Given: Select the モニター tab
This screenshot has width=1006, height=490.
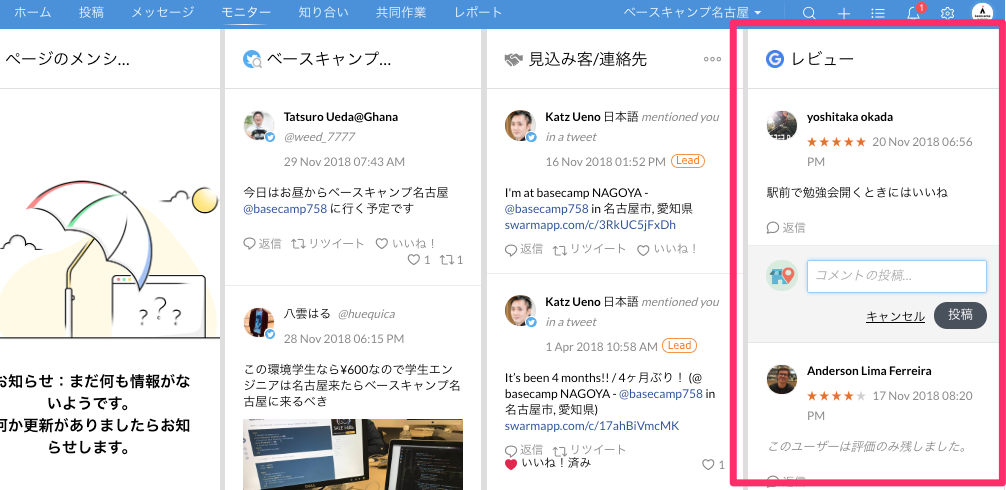Looking at the screenshot, I should 246,12.
